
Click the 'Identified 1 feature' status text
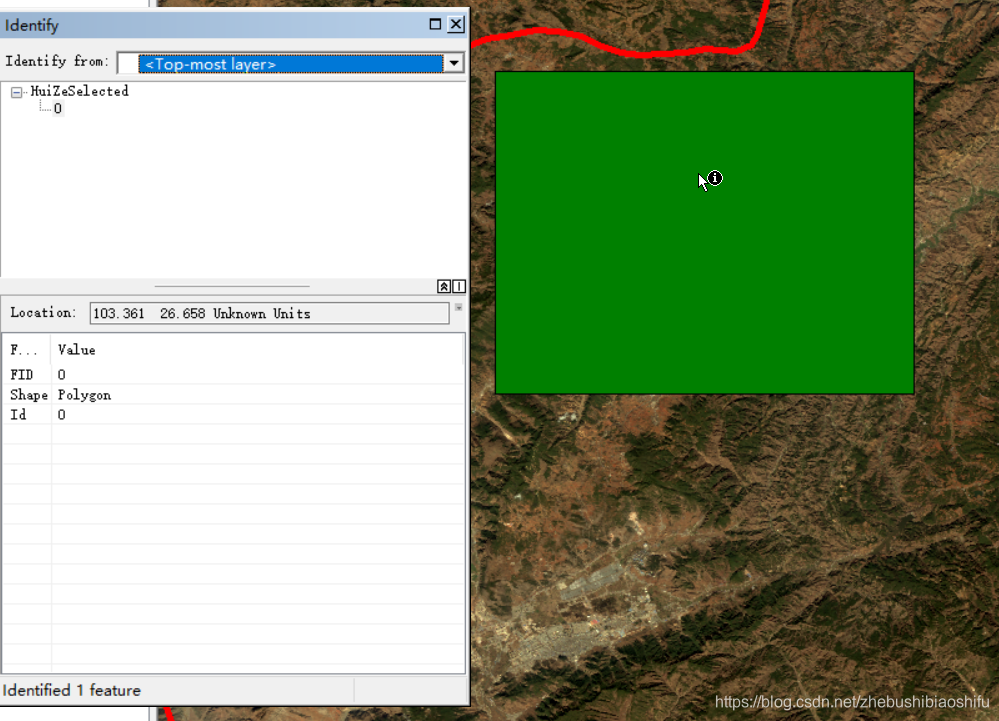point(71,690)
